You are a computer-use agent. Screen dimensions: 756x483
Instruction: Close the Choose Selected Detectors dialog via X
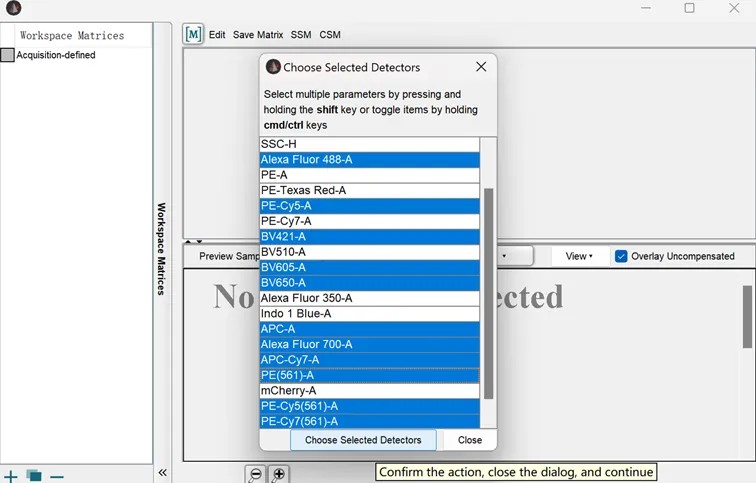click(481, 67)
